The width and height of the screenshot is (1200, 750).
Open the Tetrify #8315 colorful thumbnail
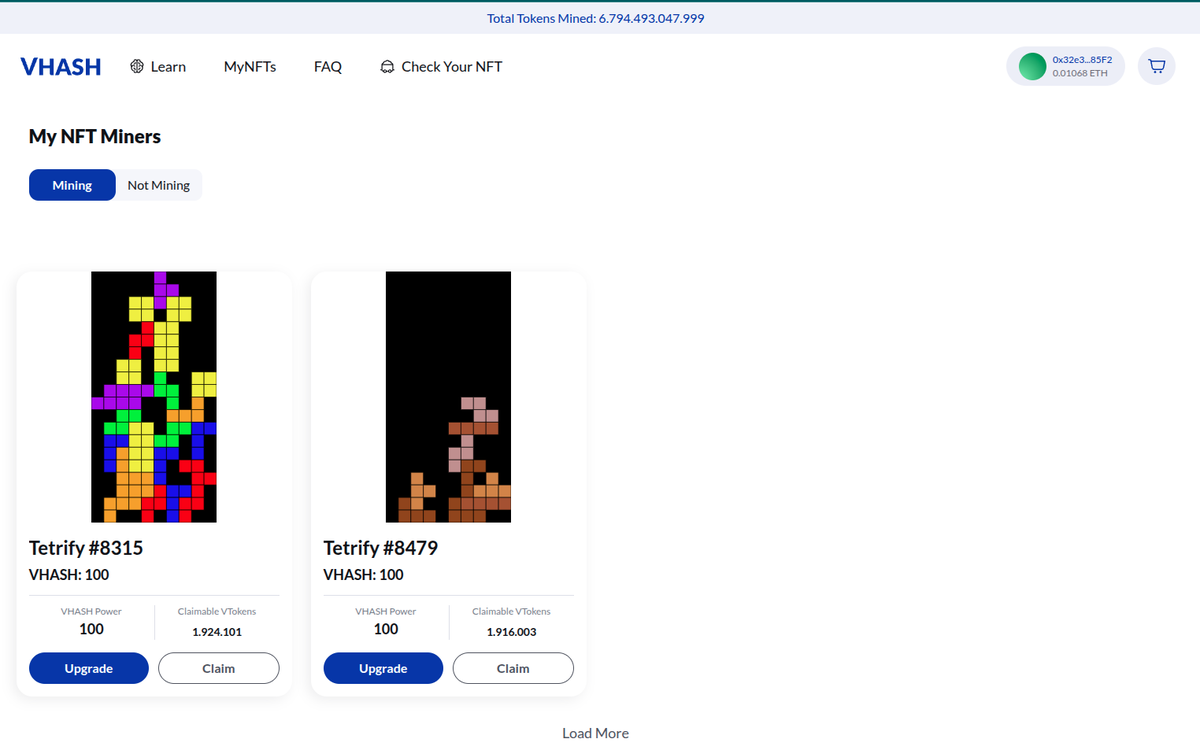154,397
